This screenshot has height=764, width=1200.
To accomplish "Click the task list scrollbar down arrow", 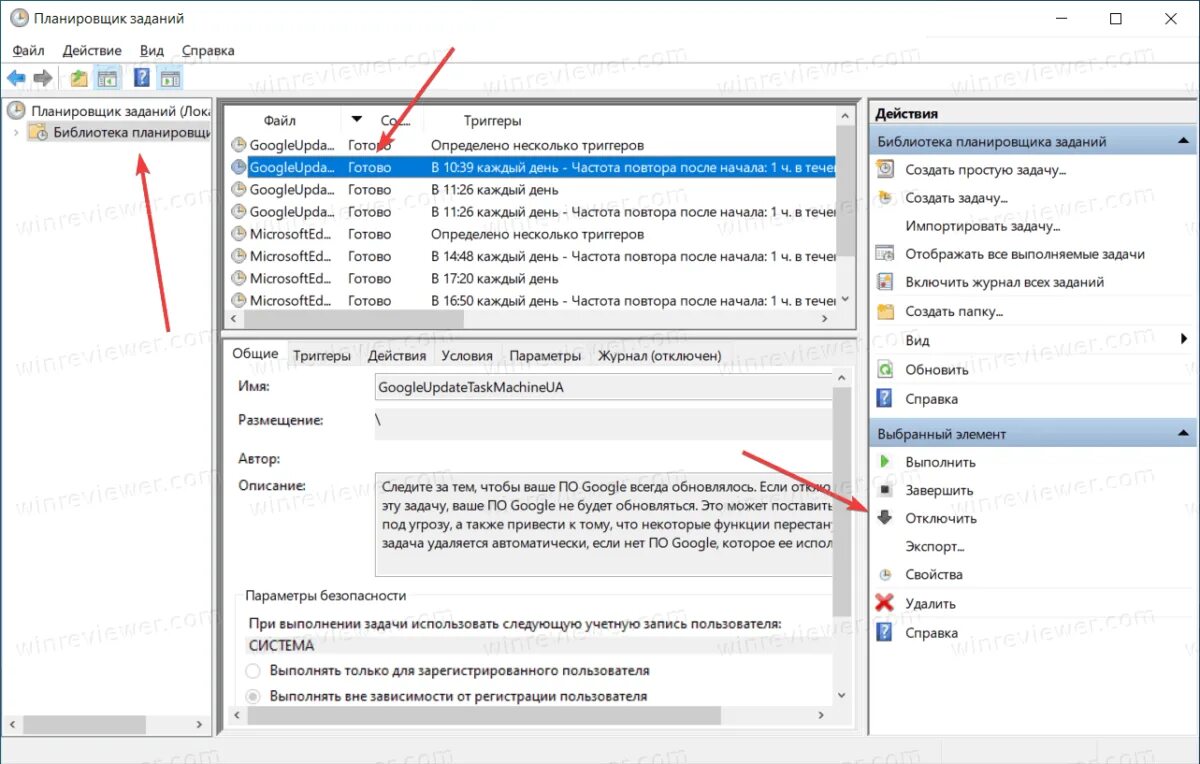I will [847, 299].
